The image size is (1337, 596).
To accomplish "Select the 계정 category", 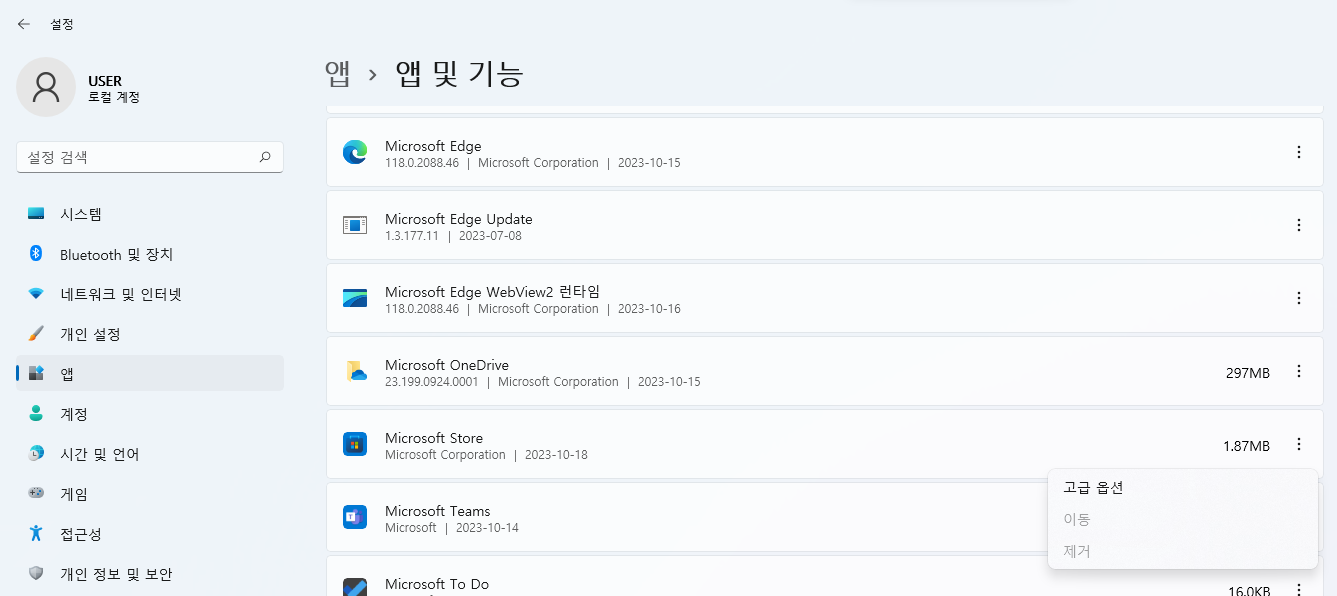I will pos(150,414).
